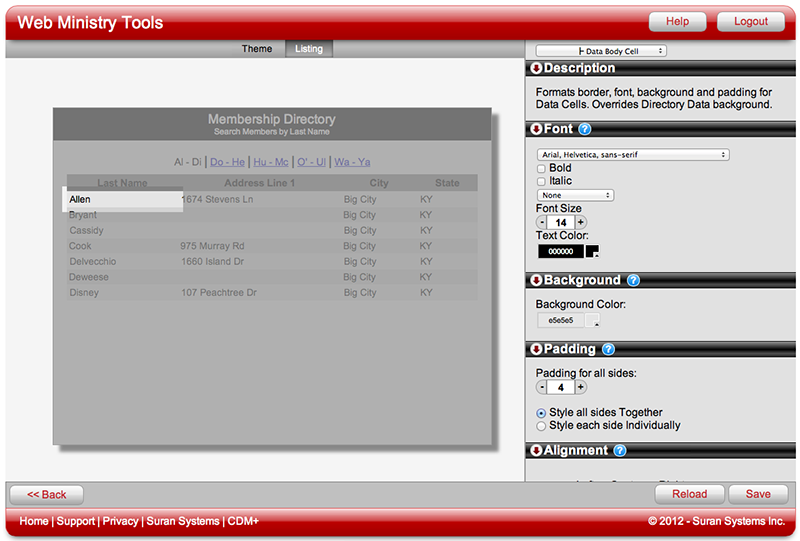
Task: Switch to the Listing tab
Action: pyautogui.click(x=309, y=49)
